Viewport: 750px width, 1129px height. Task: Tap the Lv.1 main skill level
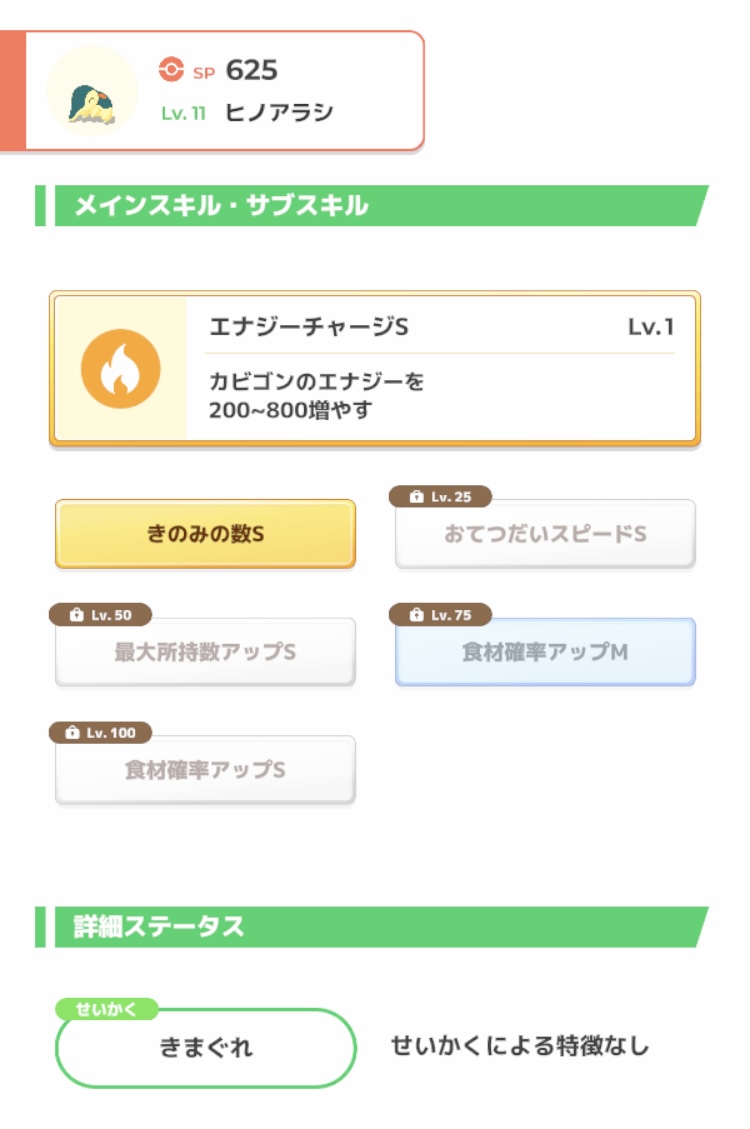[x=651, y=327]
